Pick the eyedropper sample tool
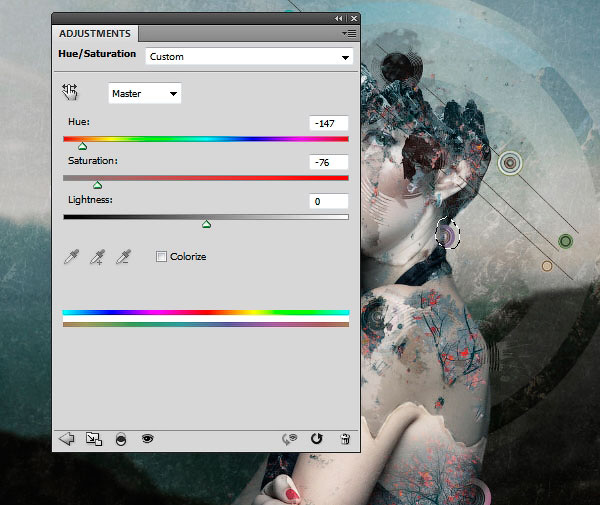 click(x=72, y=257)
